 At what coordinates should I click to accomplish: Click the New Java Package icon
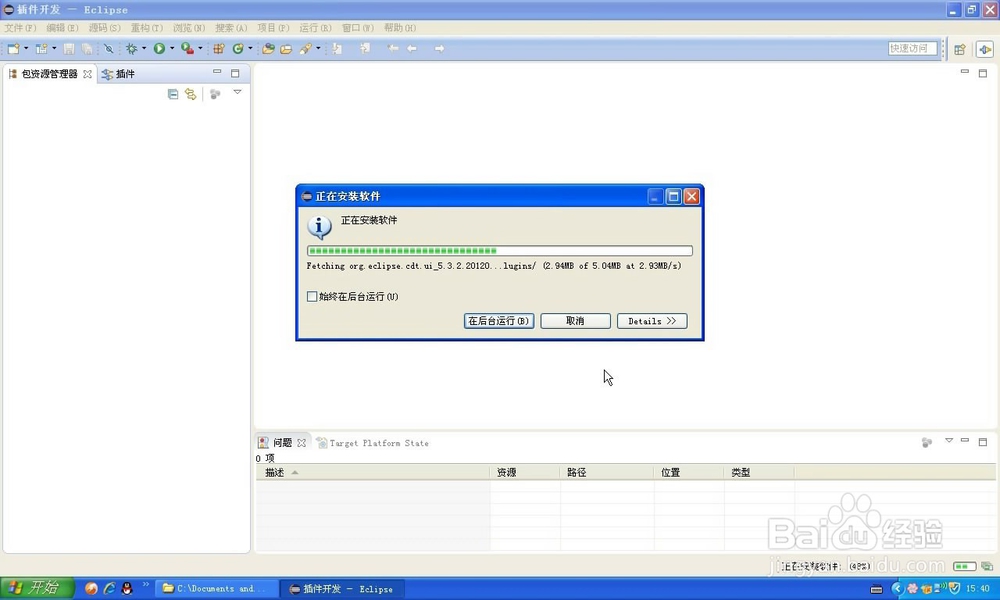click(219, 48)
